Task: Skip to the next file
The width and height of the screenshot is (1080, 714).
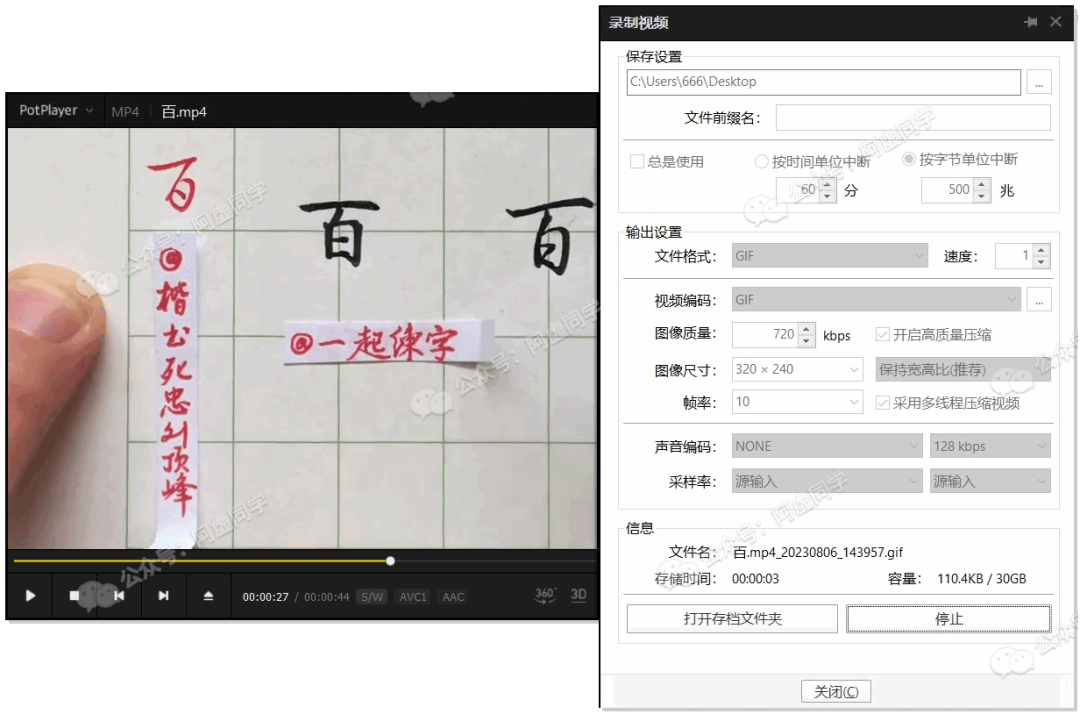Action: pyautogui.click(x=163, y=596)
